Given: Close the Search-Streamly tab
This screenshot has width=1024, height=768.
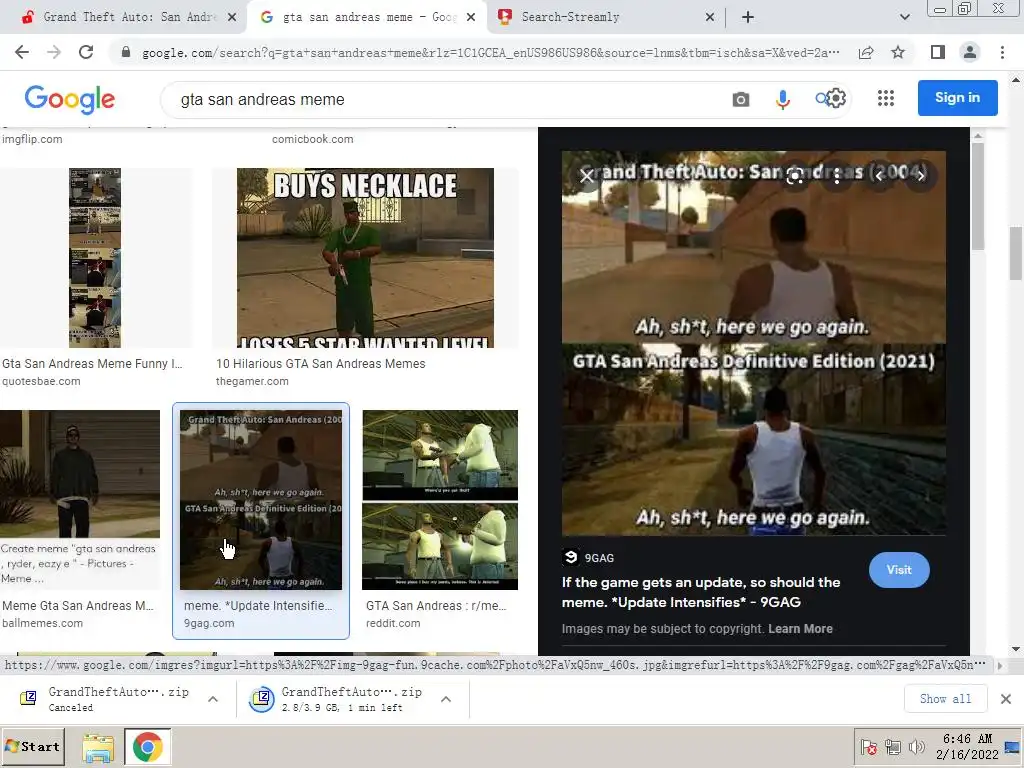Looking at the screenshot, I should pyautogui.click(x=710, y=17).
